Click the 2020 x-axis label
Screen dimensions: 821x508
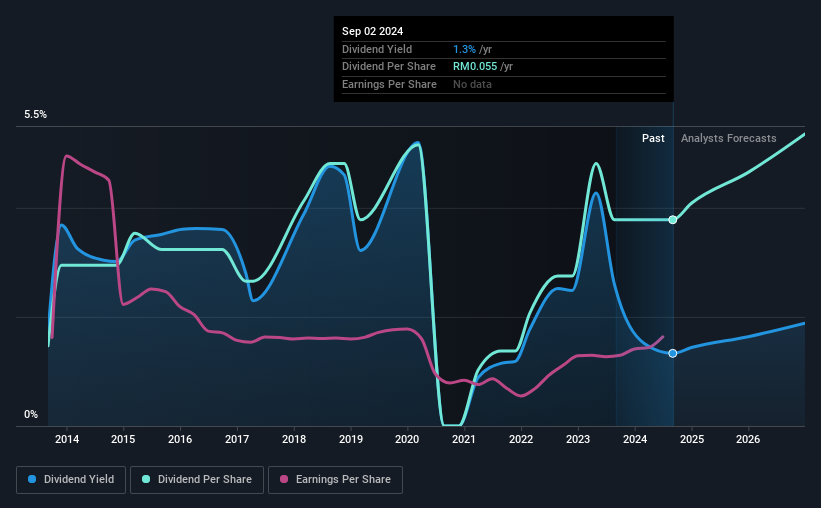click(407, 439)
